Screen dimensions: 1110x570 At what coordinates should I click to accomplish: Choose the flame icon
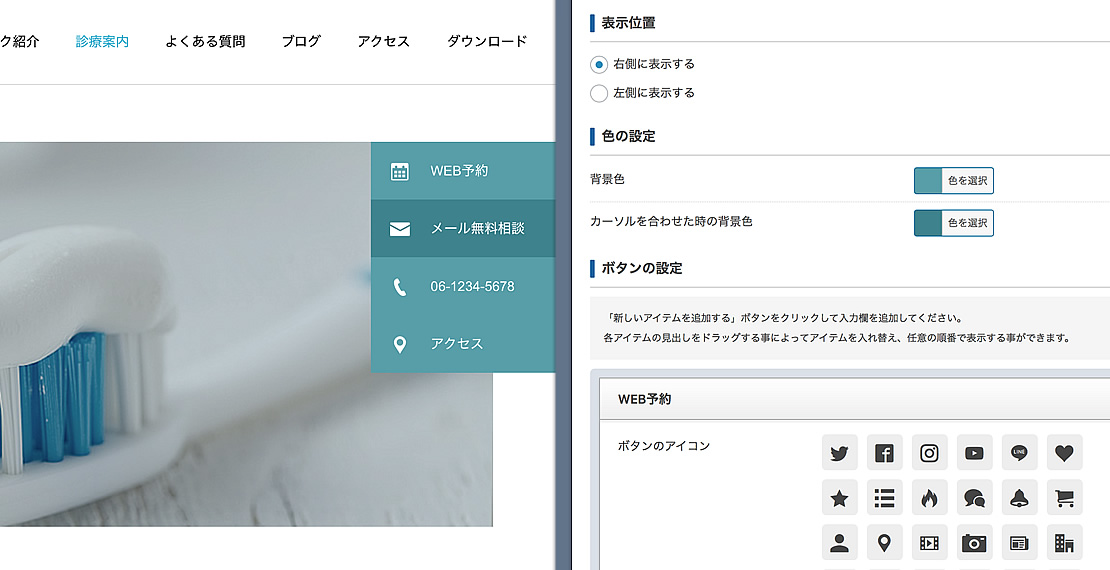(929, 498)
